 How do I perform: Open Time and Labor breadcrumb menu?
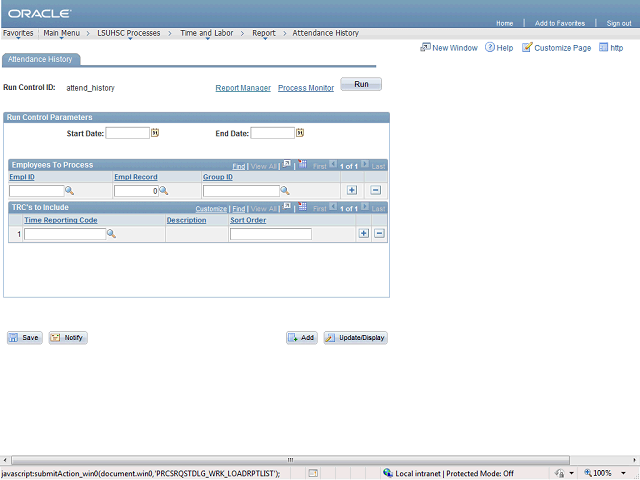click(x=207, y=33)
